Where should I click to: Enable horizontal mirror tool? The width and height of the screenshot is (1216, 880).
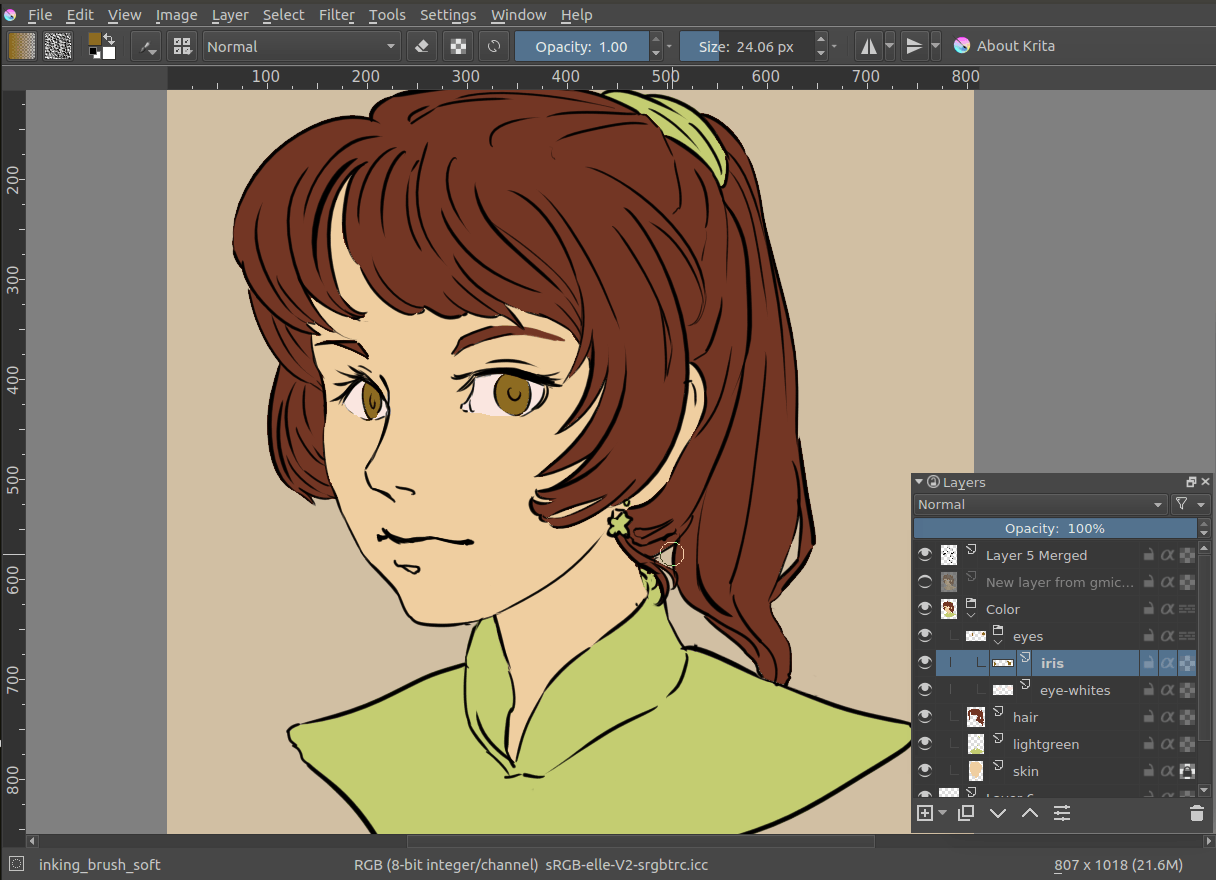point(868,46)
